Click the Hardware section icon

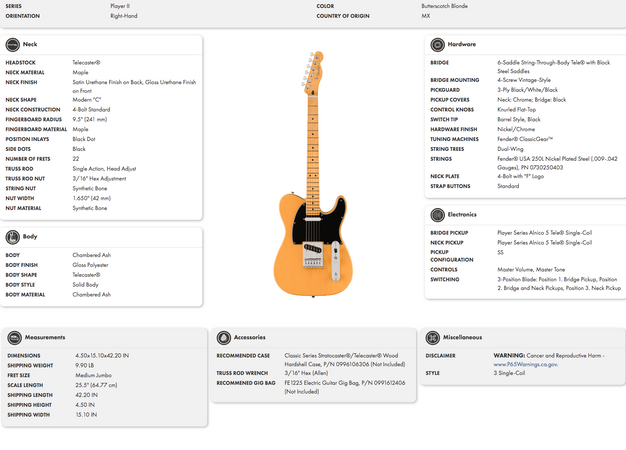(438, 45)
